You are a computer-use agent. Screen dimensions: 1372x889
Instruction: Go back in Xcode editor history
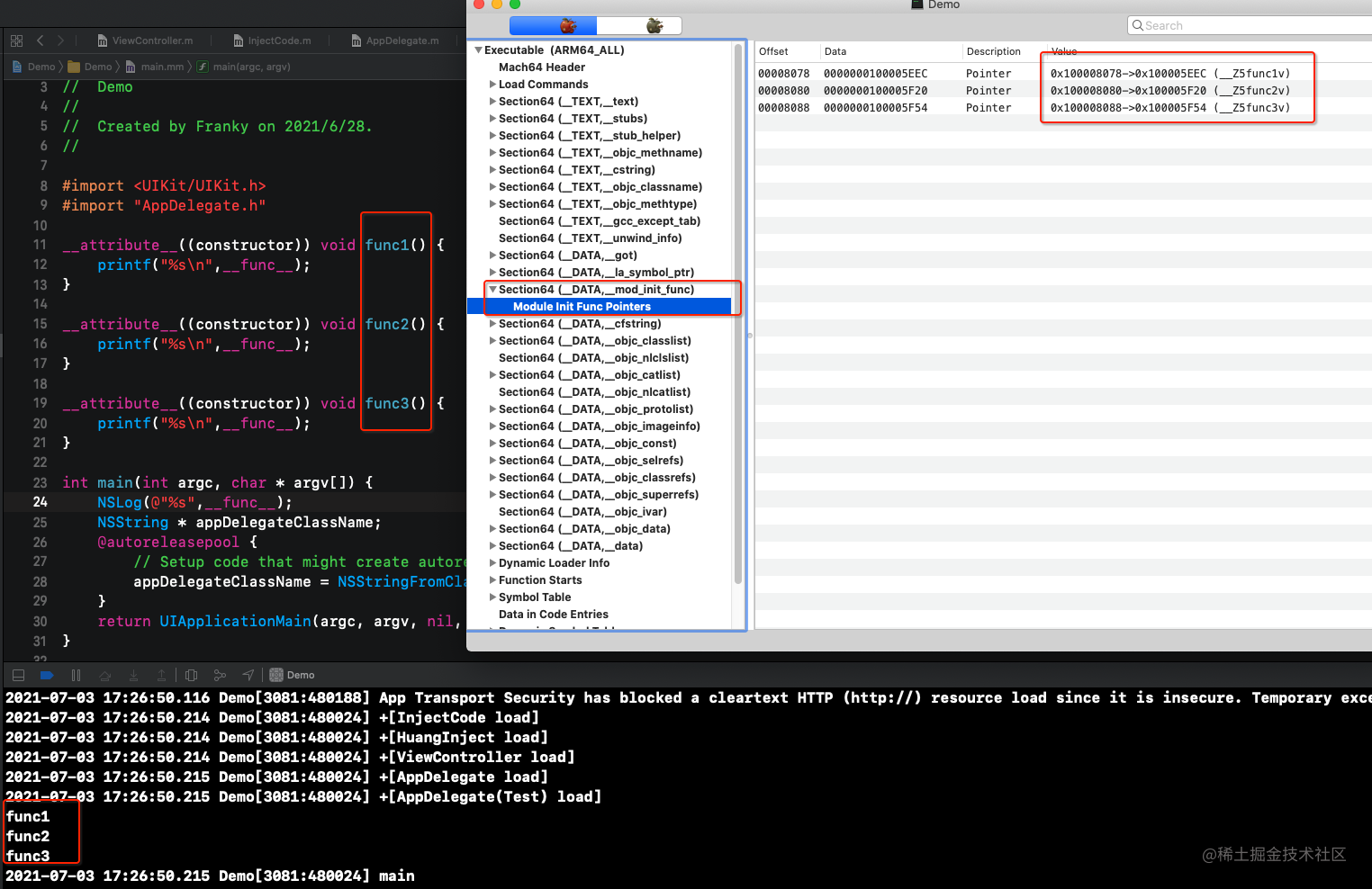[x=41, y=40]
